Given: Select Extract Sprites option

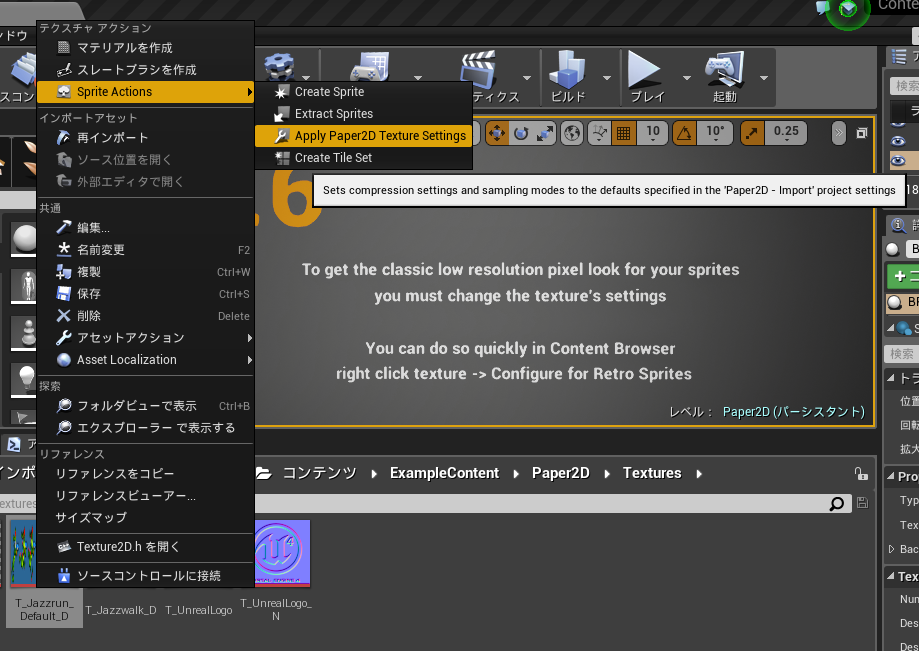Looking at the screenshot, I should coord(363,114).
